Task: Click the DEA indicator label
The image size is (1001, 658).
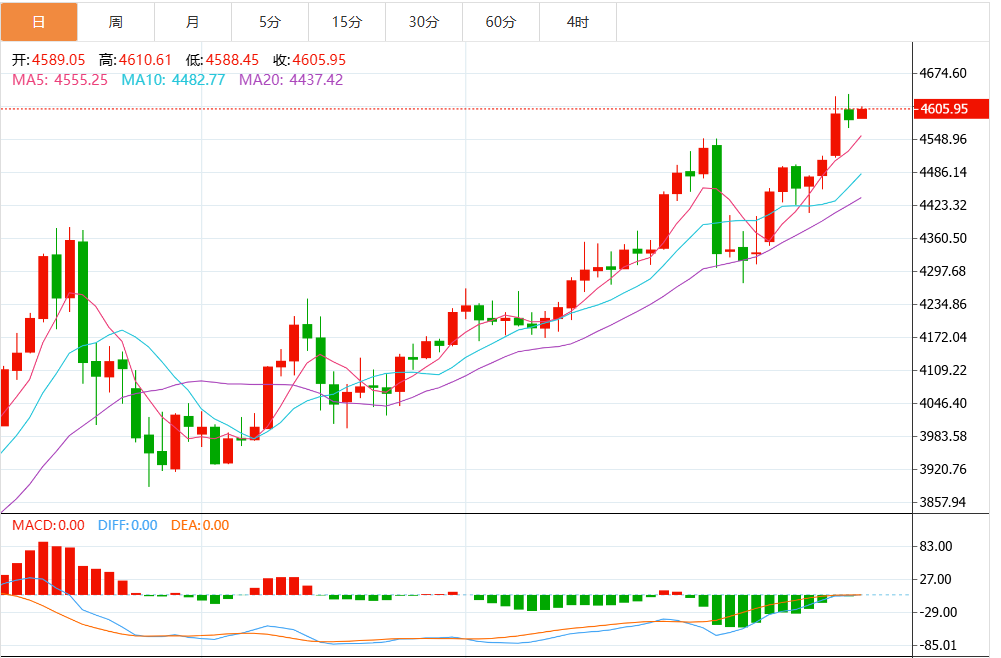Action: pyautogui.click(x=200, y=525)
